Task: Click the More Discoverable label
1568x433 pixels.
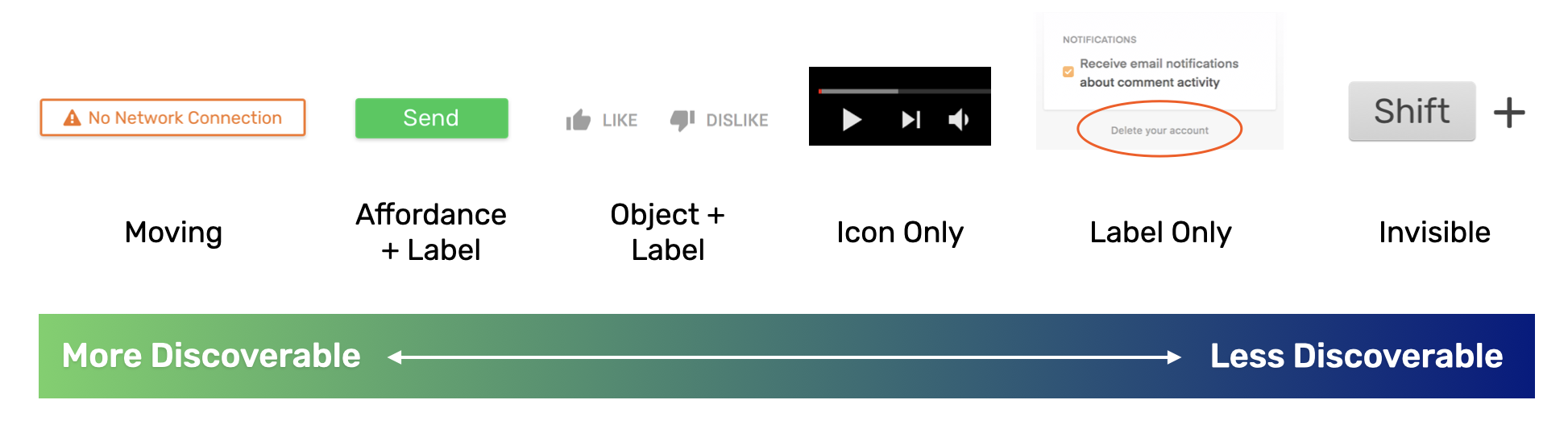Action: [211, 356]
